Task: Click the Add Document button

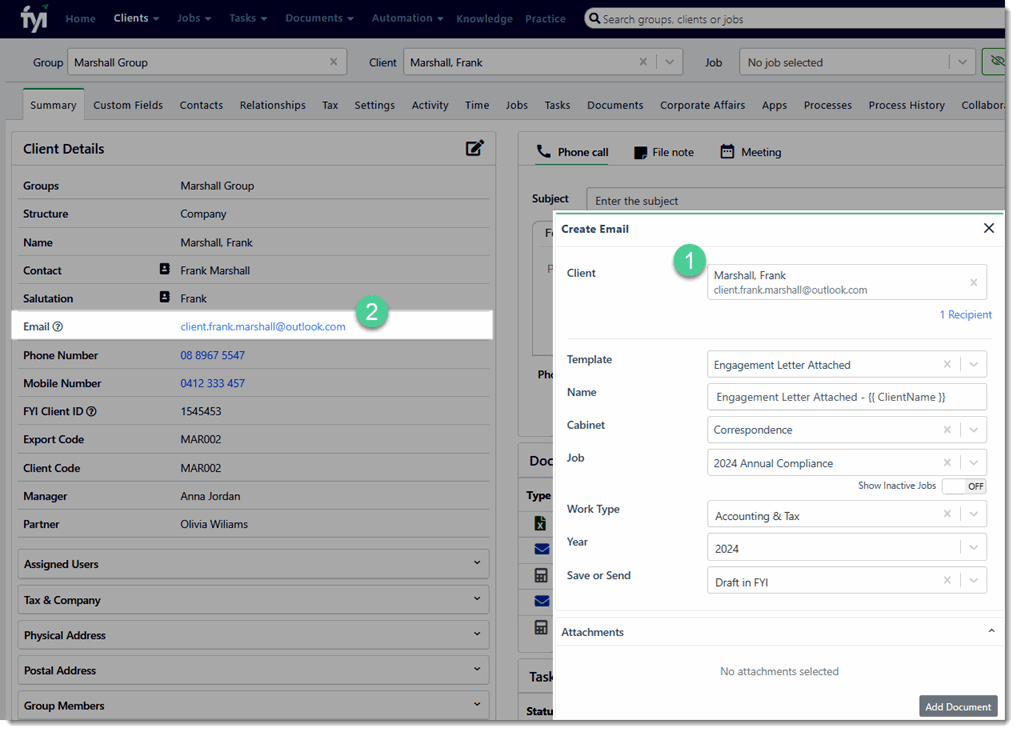Action: [x=958, y=706]
